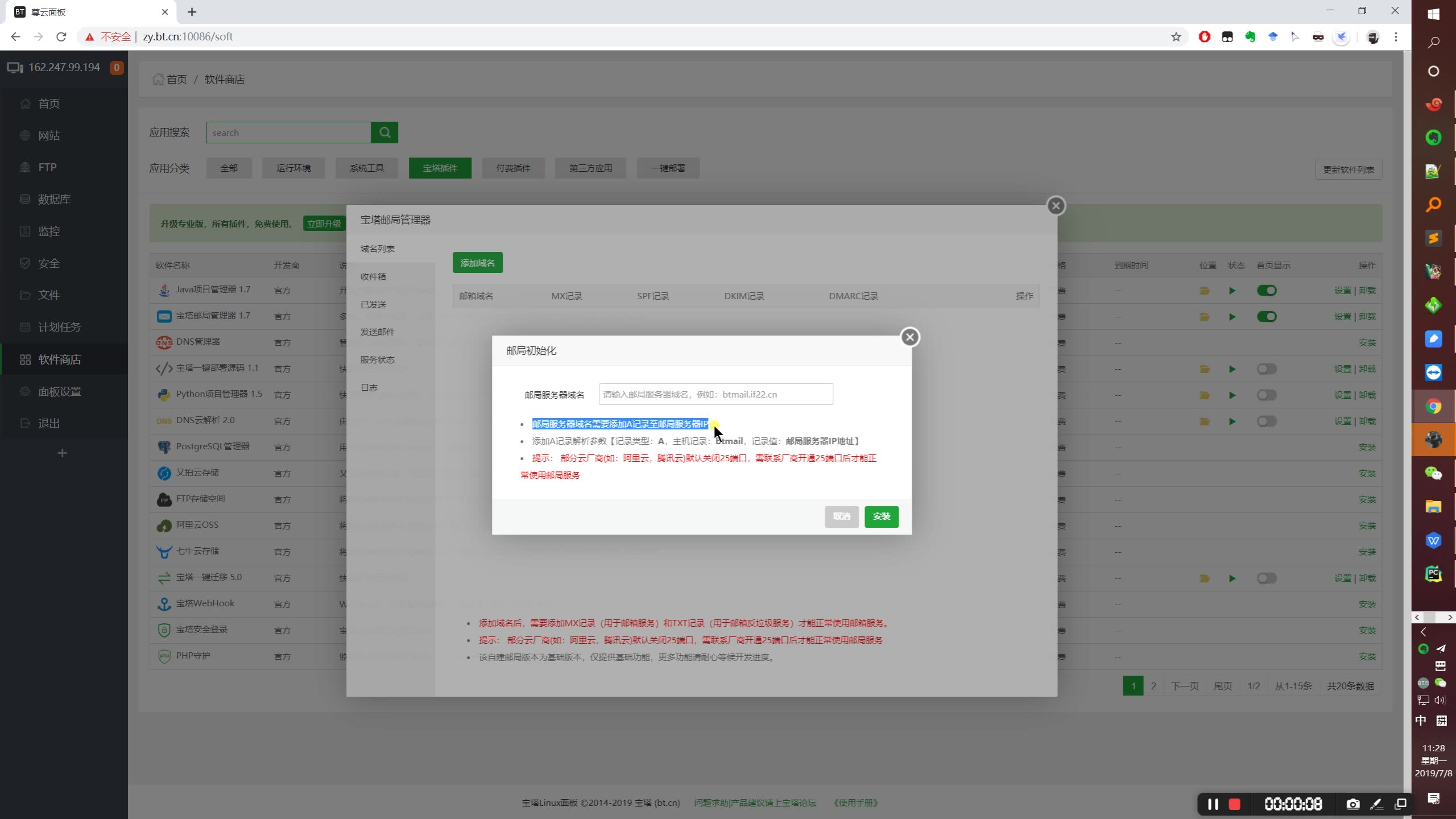The height and width of the screenshot is (819, 1456).
Task: Toggle homepage display for Python项目管理器 row
Action: coord(1267,395)
